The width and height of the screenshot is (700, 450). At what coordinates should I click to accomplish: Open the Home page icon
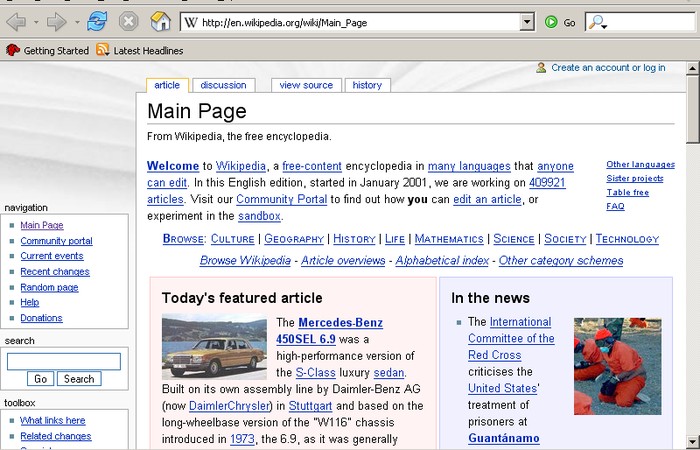click(160, 21)
